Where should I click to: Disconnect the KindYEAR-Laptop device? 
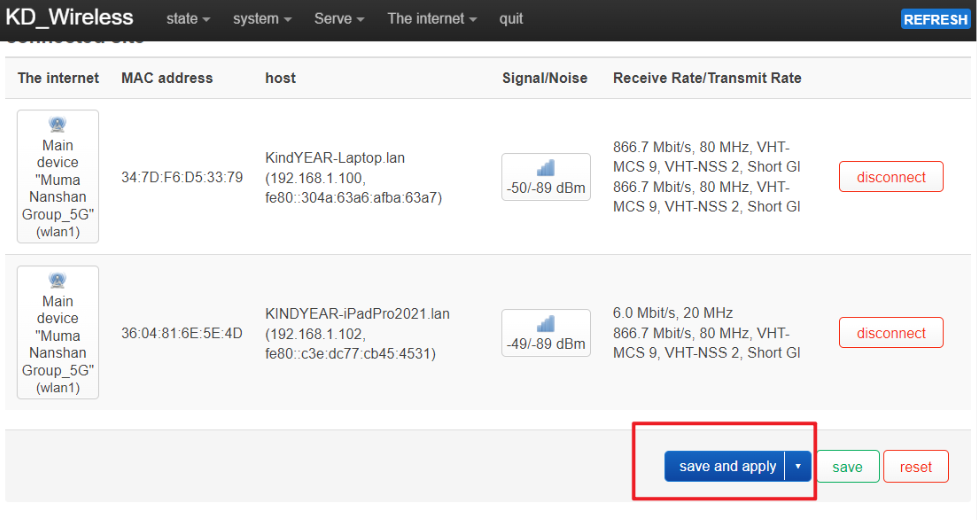tap(891, 177)
